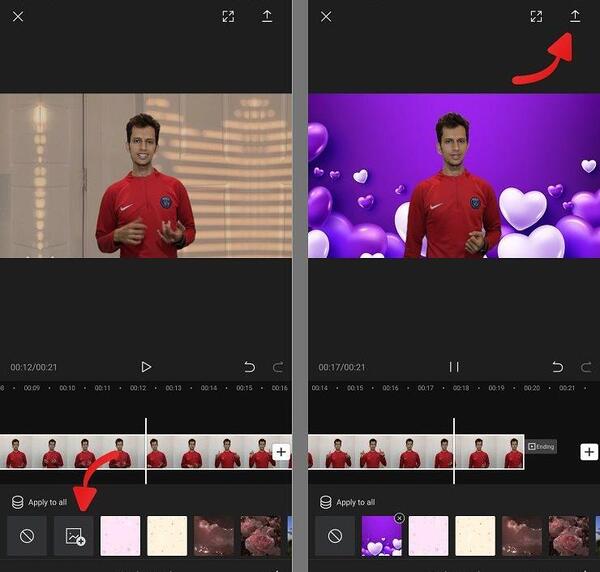The width and height of the screenshot is (600, 572).
Task: Tap the 00:17/00:21 time readout
Action: coord(342,367)
